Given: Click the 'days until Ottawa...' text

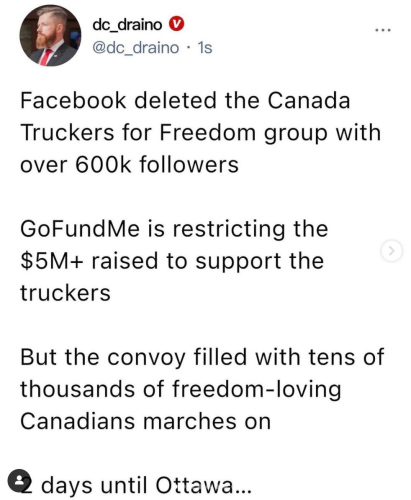Looking at the screenshot, I should click(x=146, y=485).
